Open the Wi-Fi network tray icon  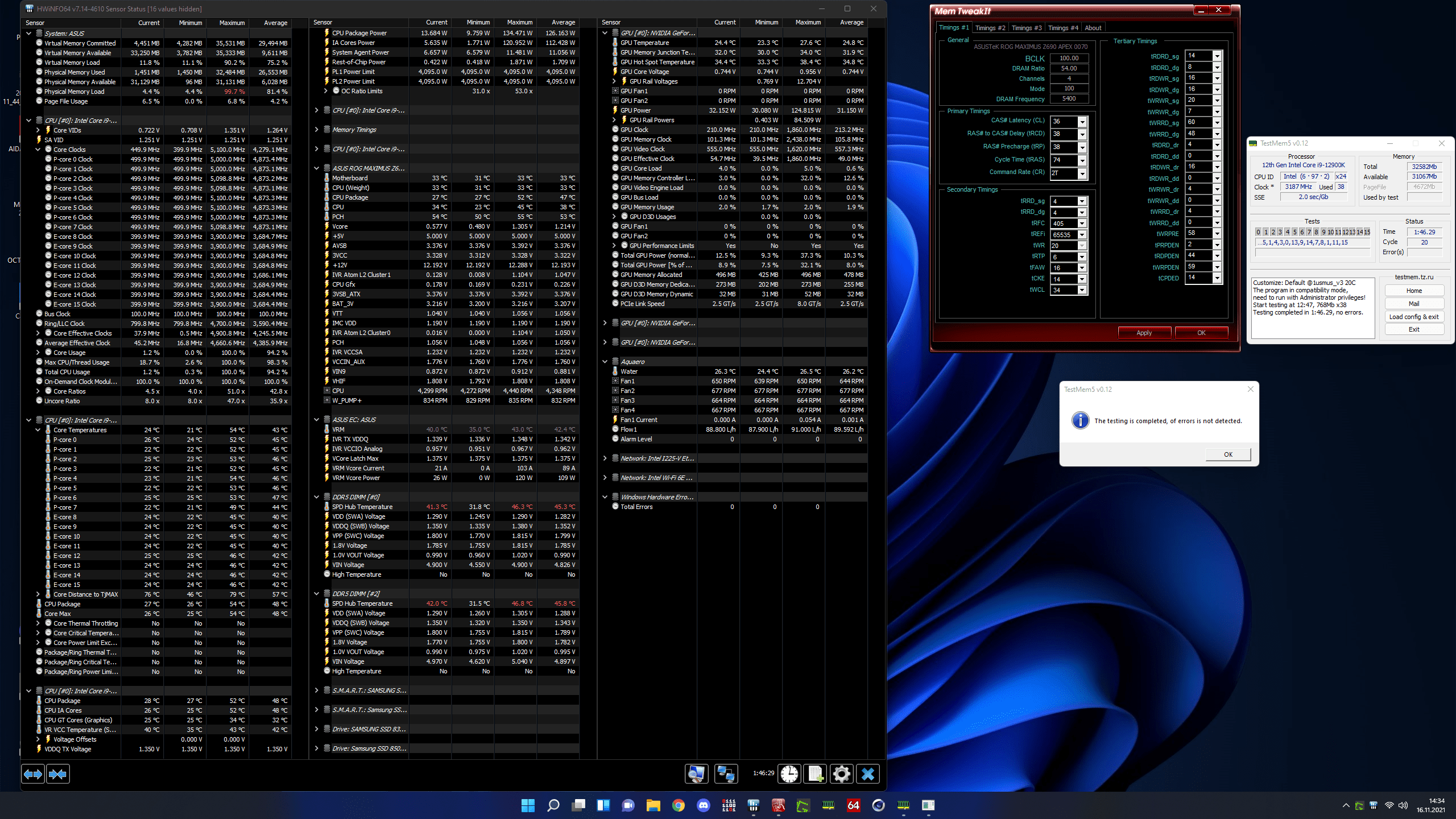(1389, 805)
